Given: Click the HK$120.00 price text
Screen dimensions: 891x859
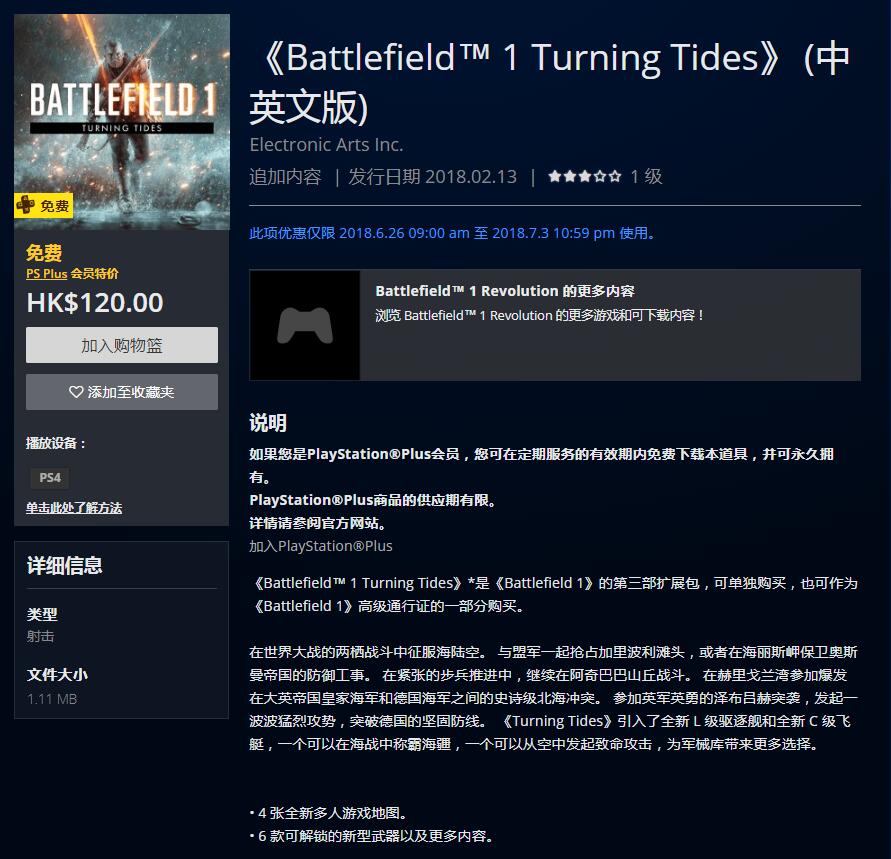Looking at the screenshot, I should [95, 302].
